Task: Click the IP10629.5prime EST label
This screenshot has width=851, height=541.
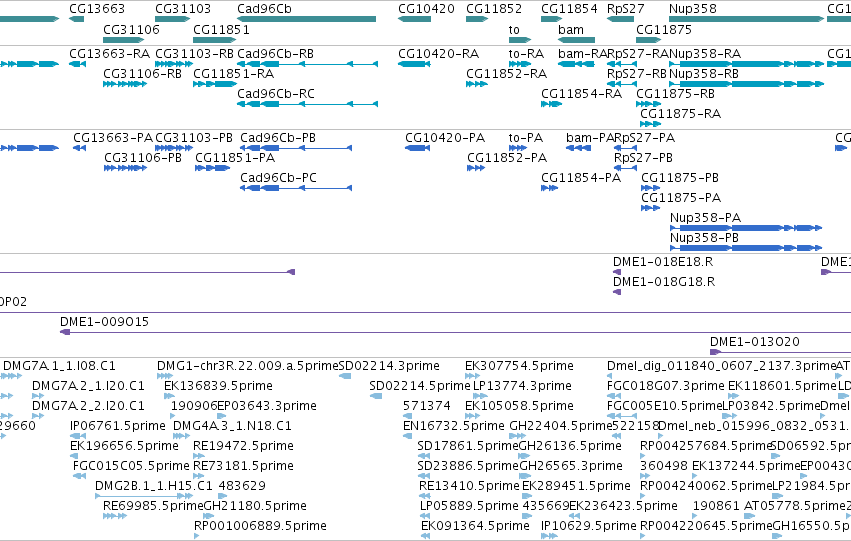Action: [x=589, y=526]
